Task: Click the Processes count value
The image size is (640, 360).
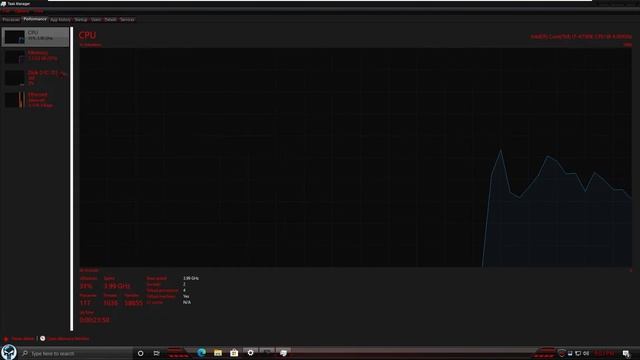Action: pyautogui.click(x=85, y=303)
